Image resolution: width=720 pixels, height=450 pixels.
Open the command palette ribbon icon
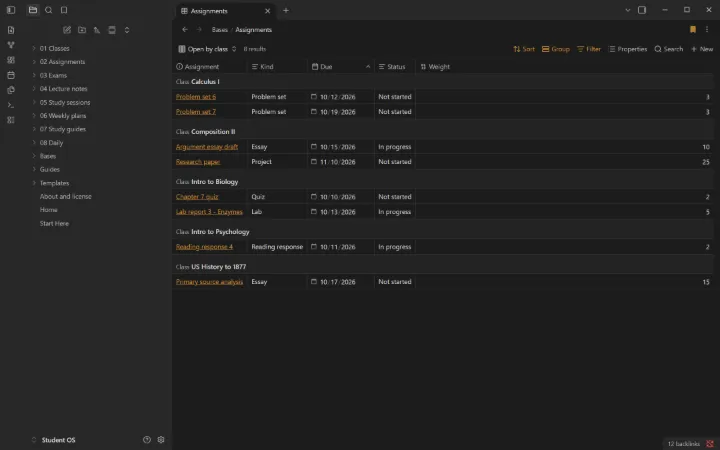coord(11,105)
